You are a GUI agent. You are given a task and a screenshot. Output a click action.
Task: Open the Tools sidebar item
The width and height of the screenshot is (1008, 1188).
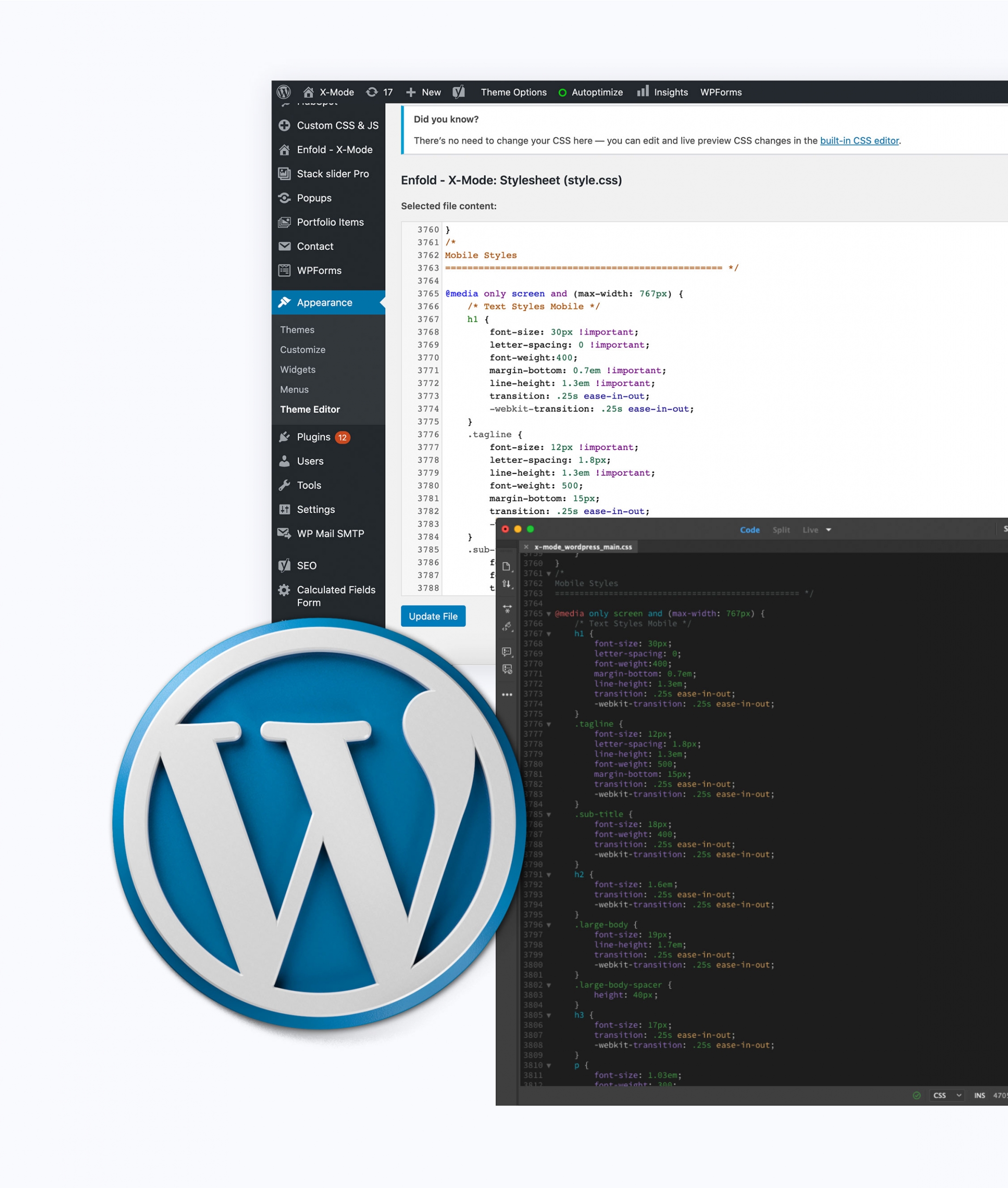click(329, 485)
